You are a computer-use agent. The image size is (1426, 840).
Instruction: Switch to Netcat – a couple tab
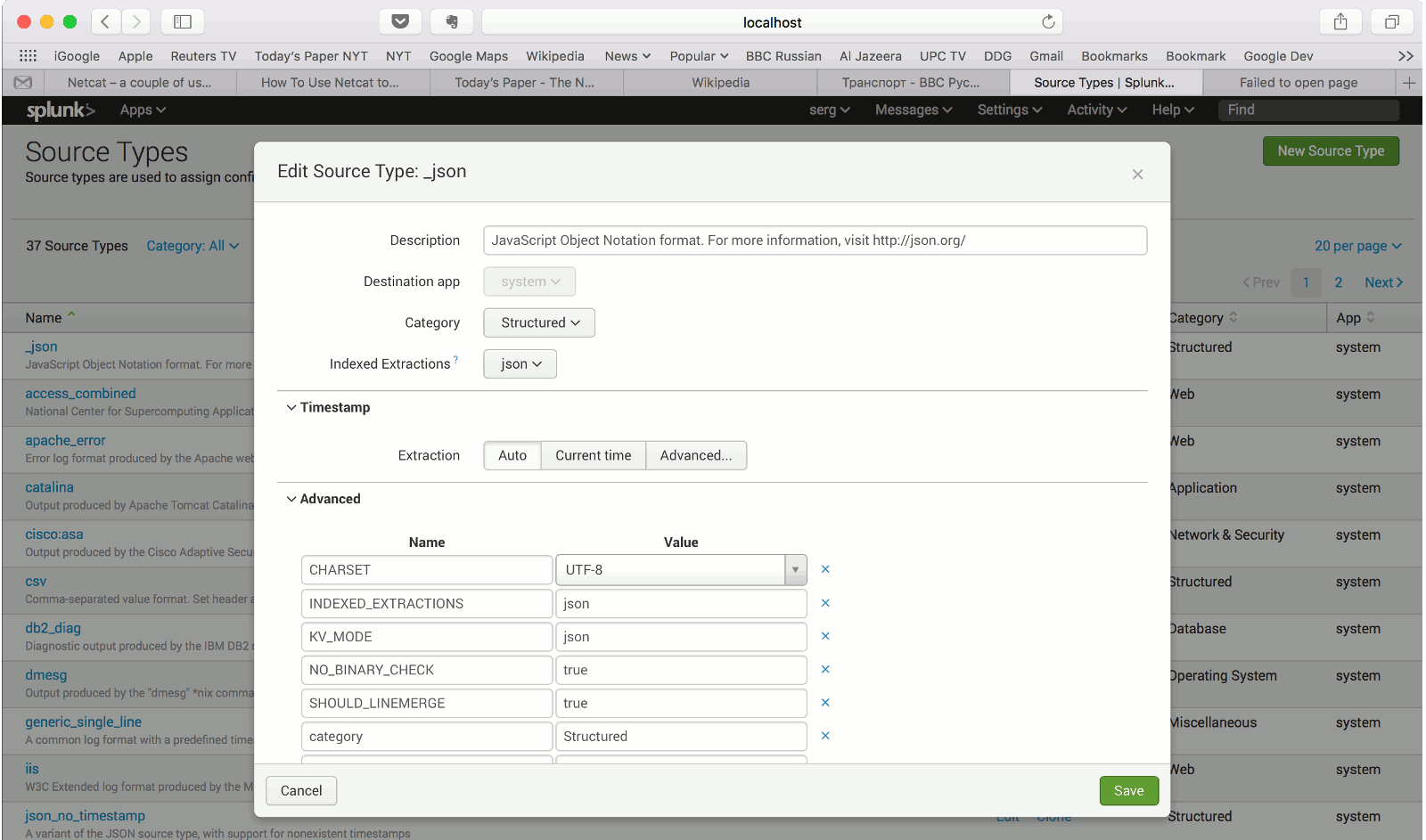click(x=140, y=83)
